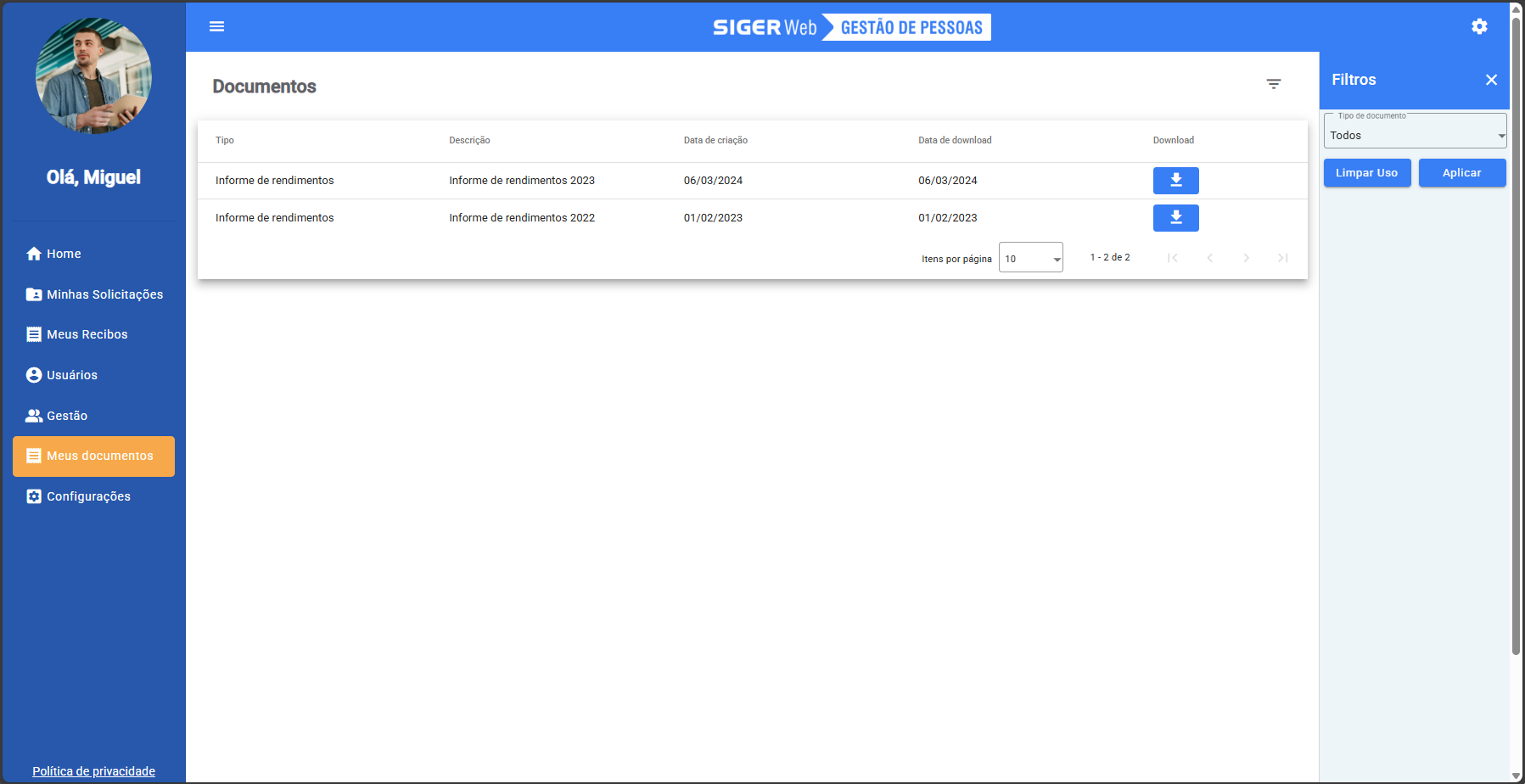Go to previous page of results
This screenshot has width=1525, height=784.
point(1210,258)
